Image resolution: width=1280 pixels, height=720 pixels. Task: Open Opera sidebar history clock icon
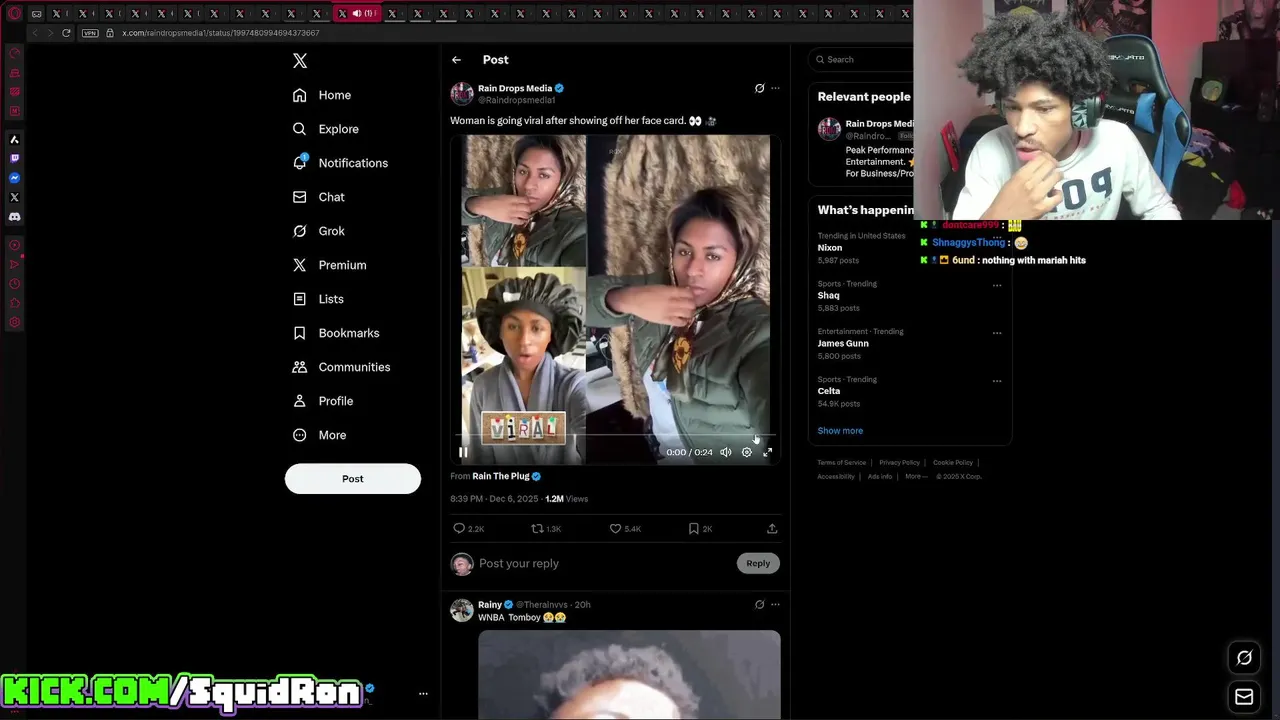point(14,283)
